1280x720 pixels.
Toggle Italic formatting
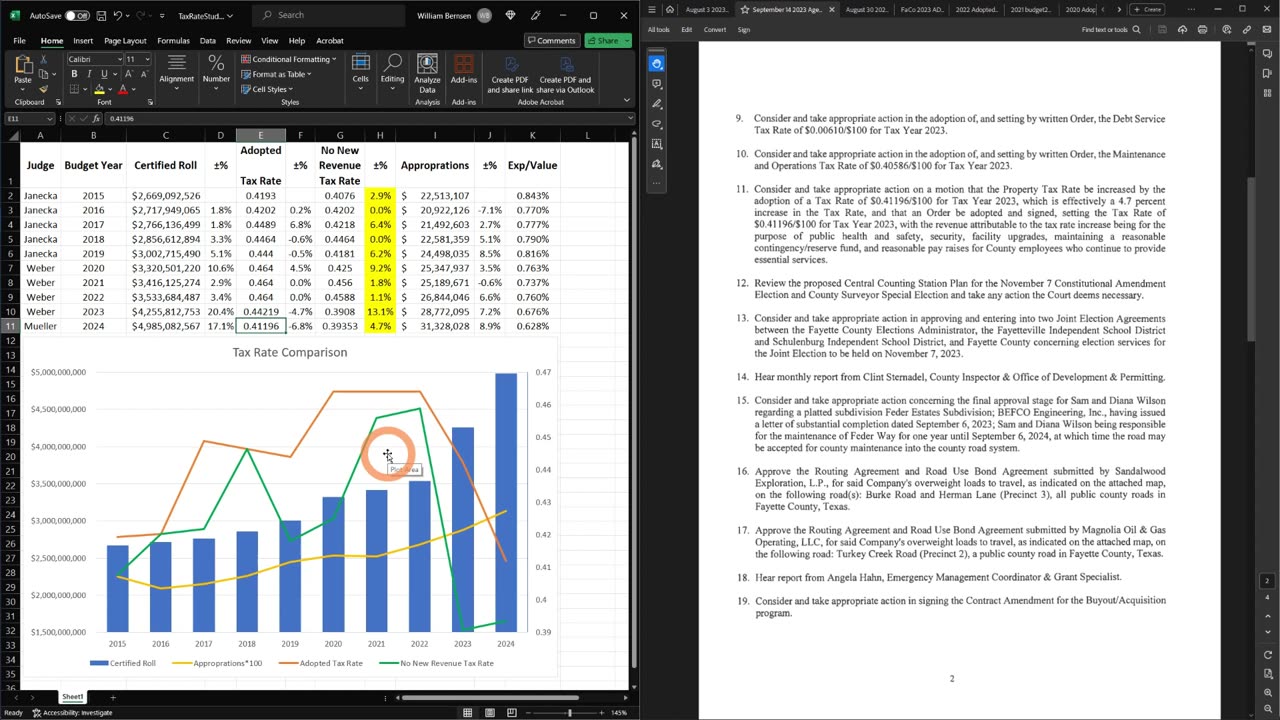tap(88, 74)
